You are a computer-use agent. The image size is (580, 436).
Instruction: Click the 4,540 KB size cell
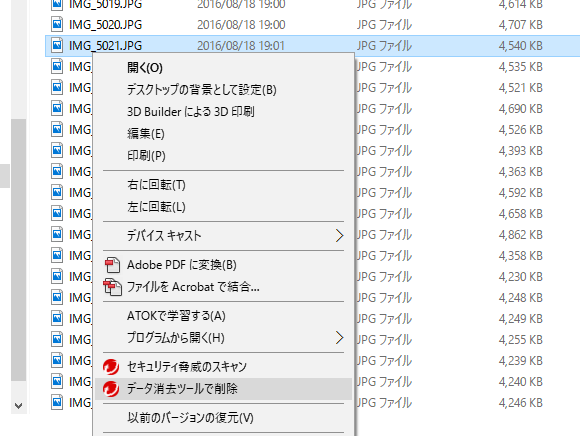[x=520, y=46]
